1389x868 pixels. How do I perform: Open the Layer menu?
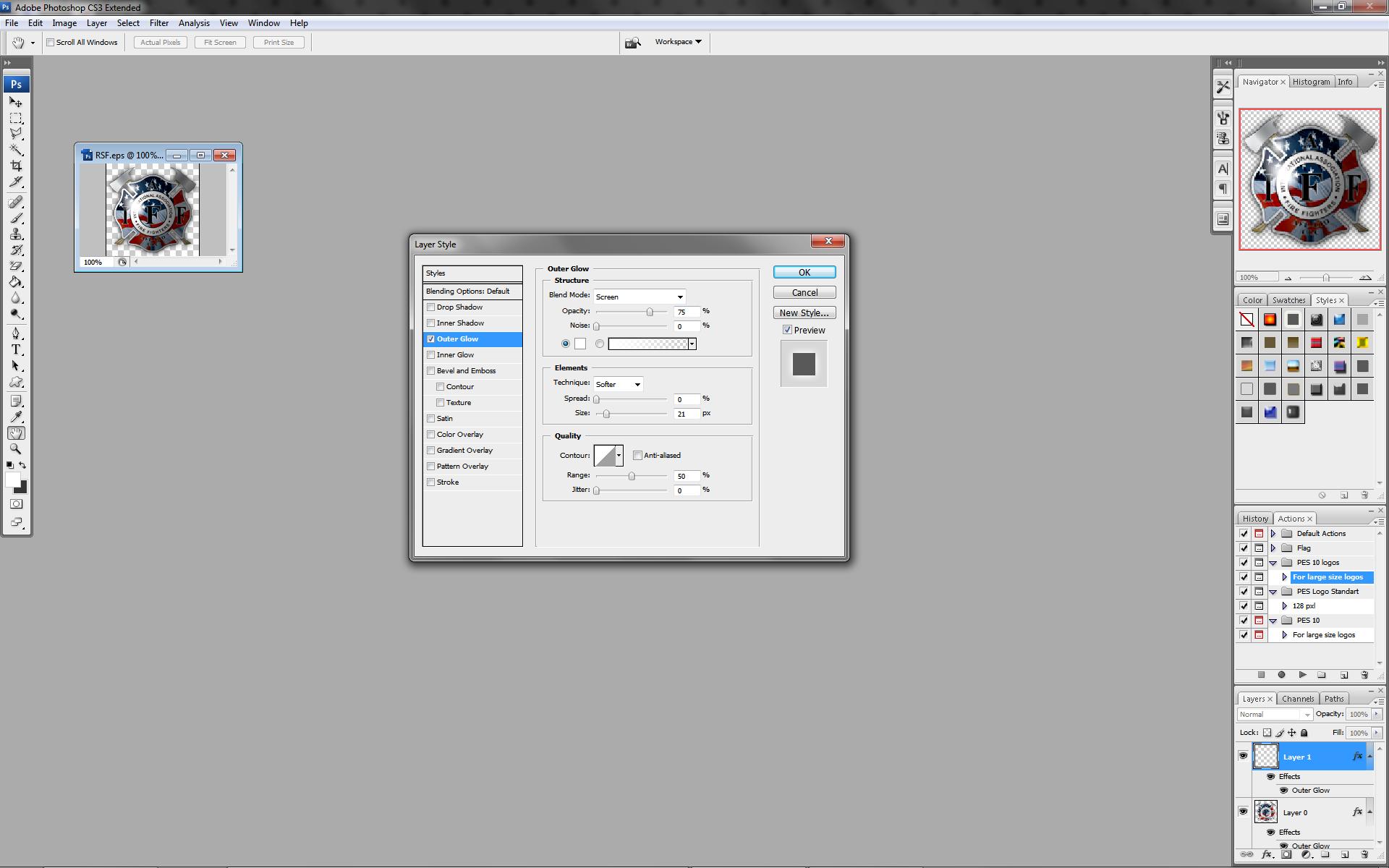pos(97,23)
